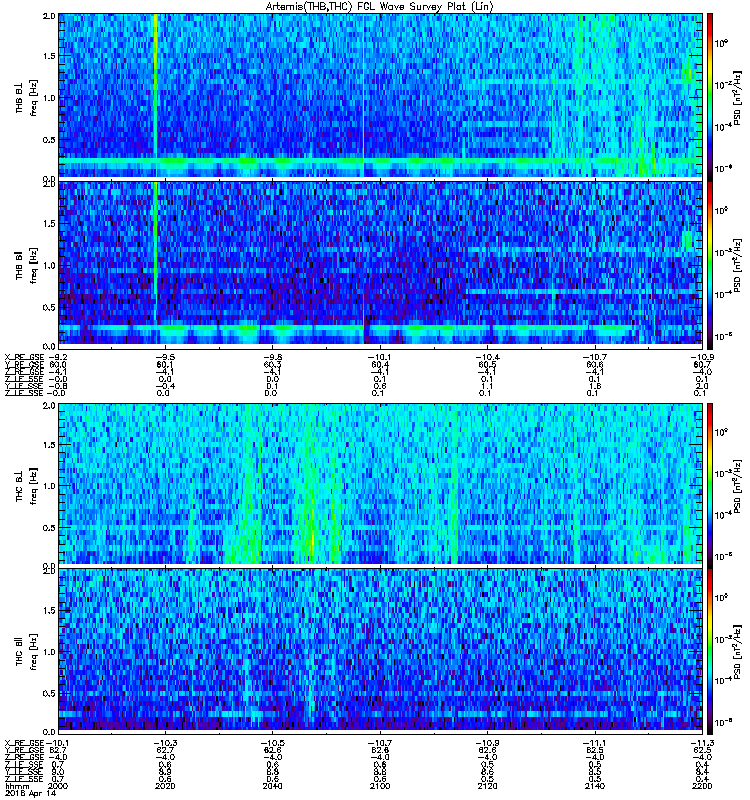Select the THC B-perpendicular spectrogram panel

tap(381, 483)
